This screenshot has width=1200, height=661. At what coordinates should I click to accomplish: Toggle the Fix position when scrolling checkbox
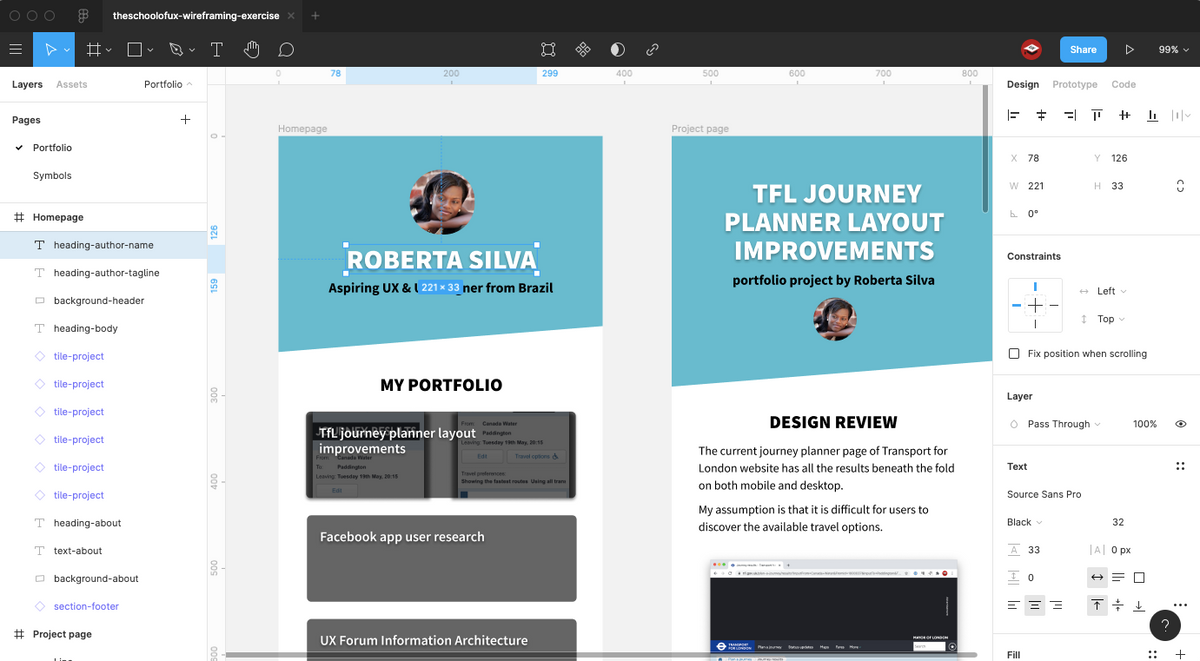coord(1015,353)
